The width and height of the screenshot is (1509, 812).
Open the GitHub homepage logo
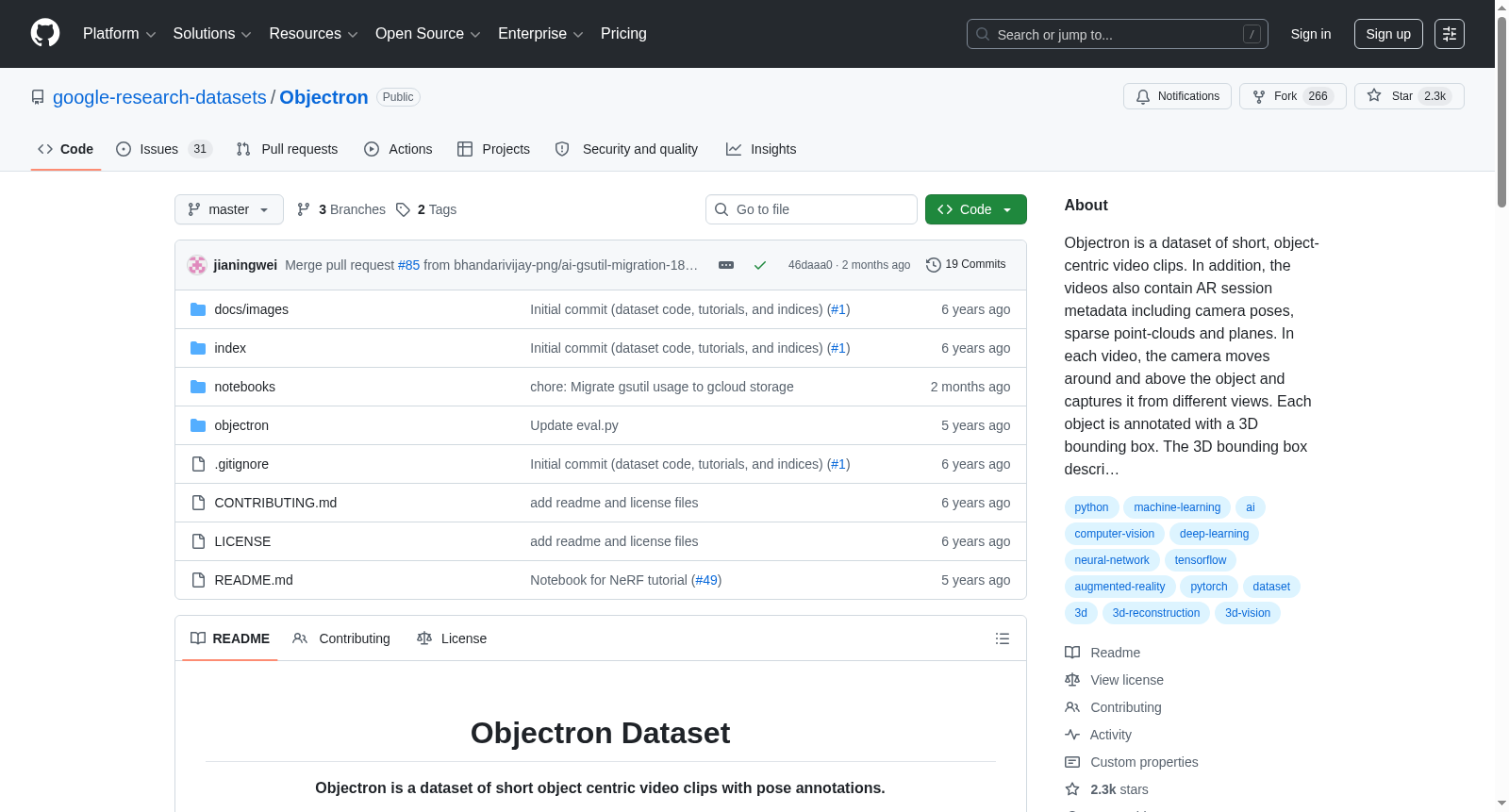[x=45, y=33]
